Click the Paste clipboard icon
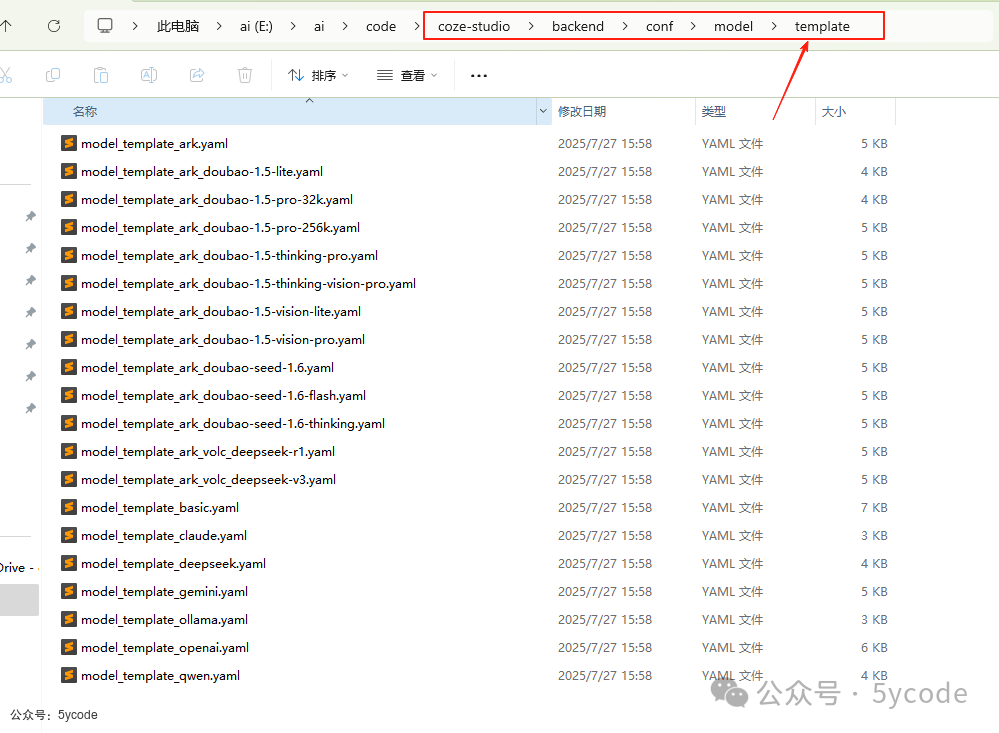 [x=101, y=75]
